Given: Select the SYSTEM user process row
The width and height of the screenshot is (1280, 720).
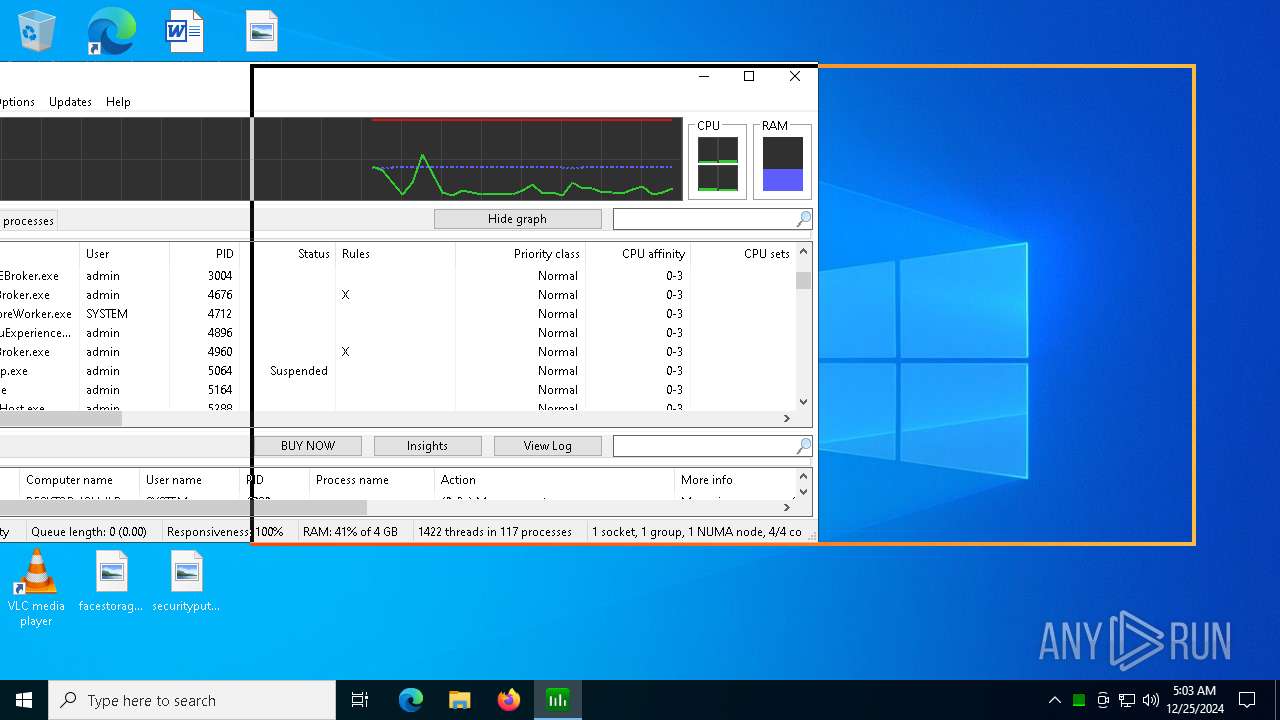Looking at the screenshot, I should click(397, 314).
